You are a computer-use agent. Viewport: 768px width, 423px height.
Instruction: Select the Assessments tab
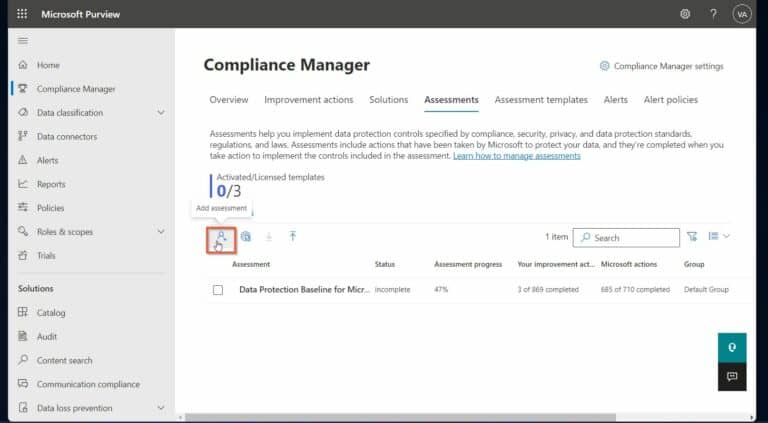click(x=451, y=100)
